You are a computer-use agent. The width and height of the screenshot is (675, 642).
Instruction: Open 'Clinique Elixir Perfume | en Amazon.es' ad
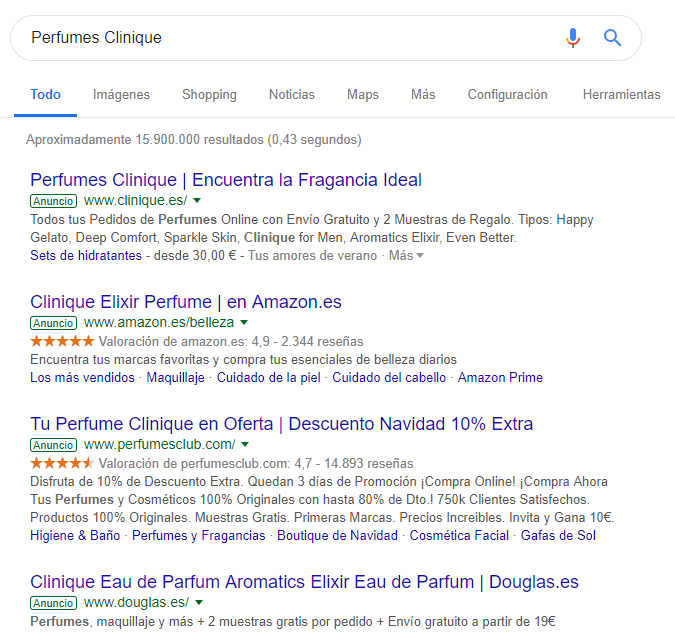186,302
